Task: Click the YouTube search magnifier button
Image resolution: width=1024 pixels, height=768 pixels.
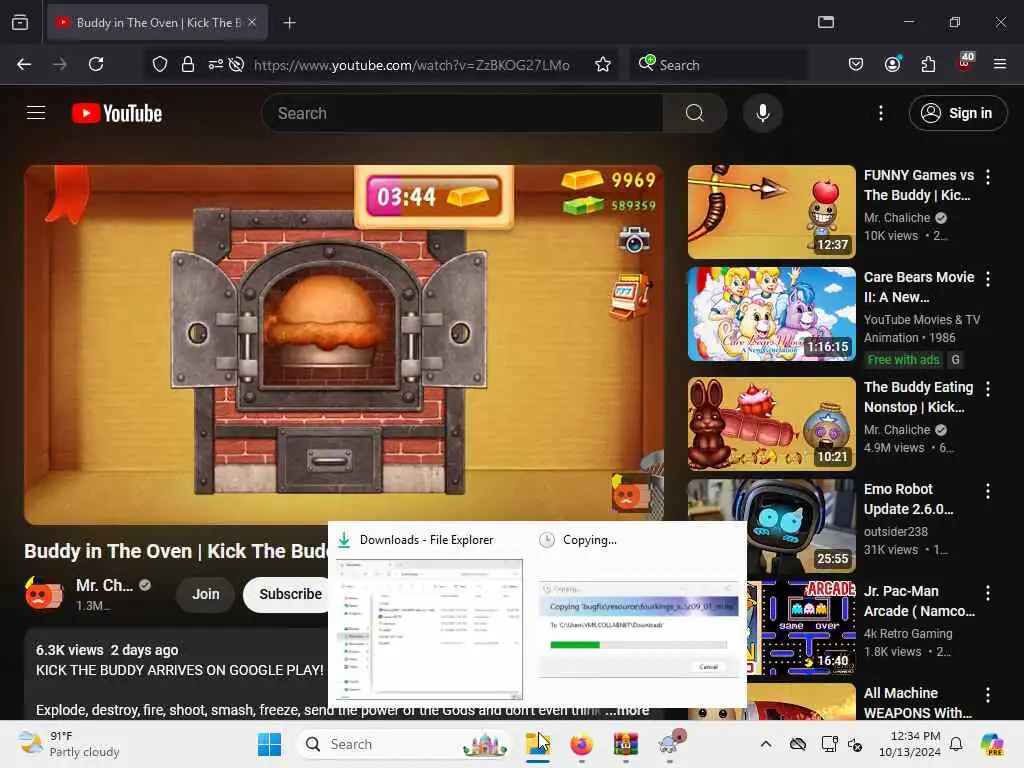Action: pos(695,113)
